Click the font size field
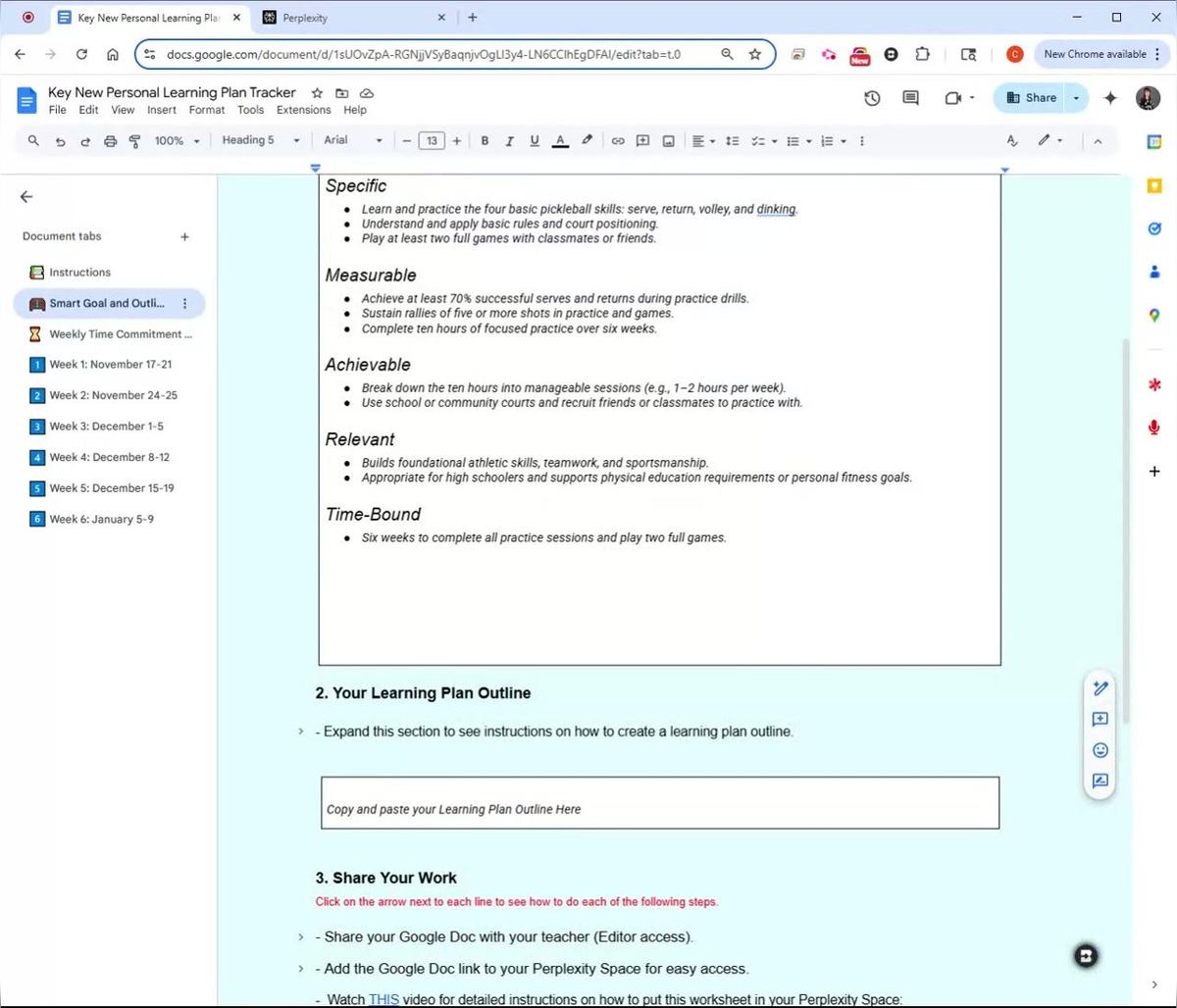This screenshot has width=1177, height=1008. pyautogui.click(x=432, y=141)
